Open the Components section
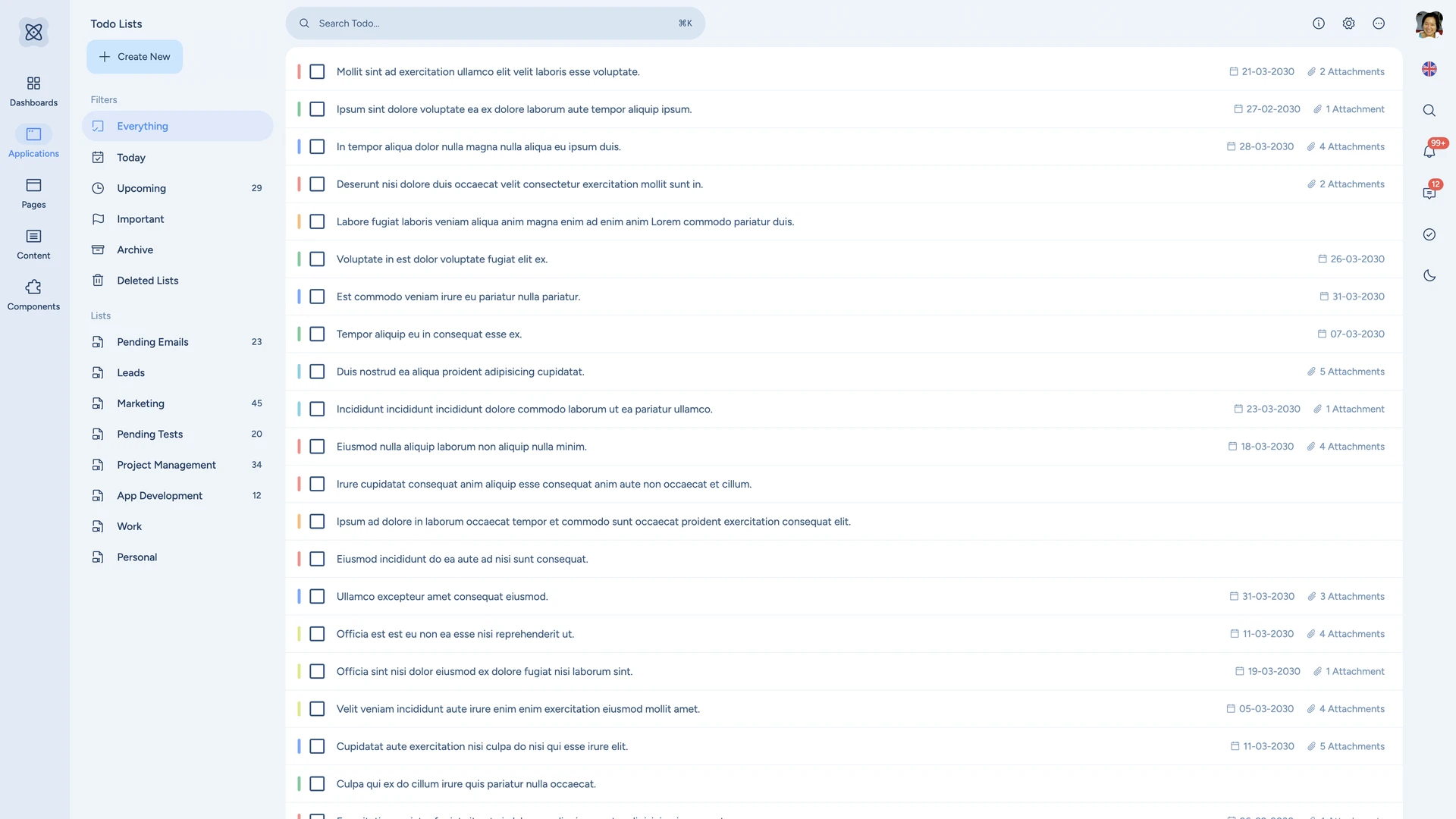This screenshot has height=819, width=1456. coord(33,294)
